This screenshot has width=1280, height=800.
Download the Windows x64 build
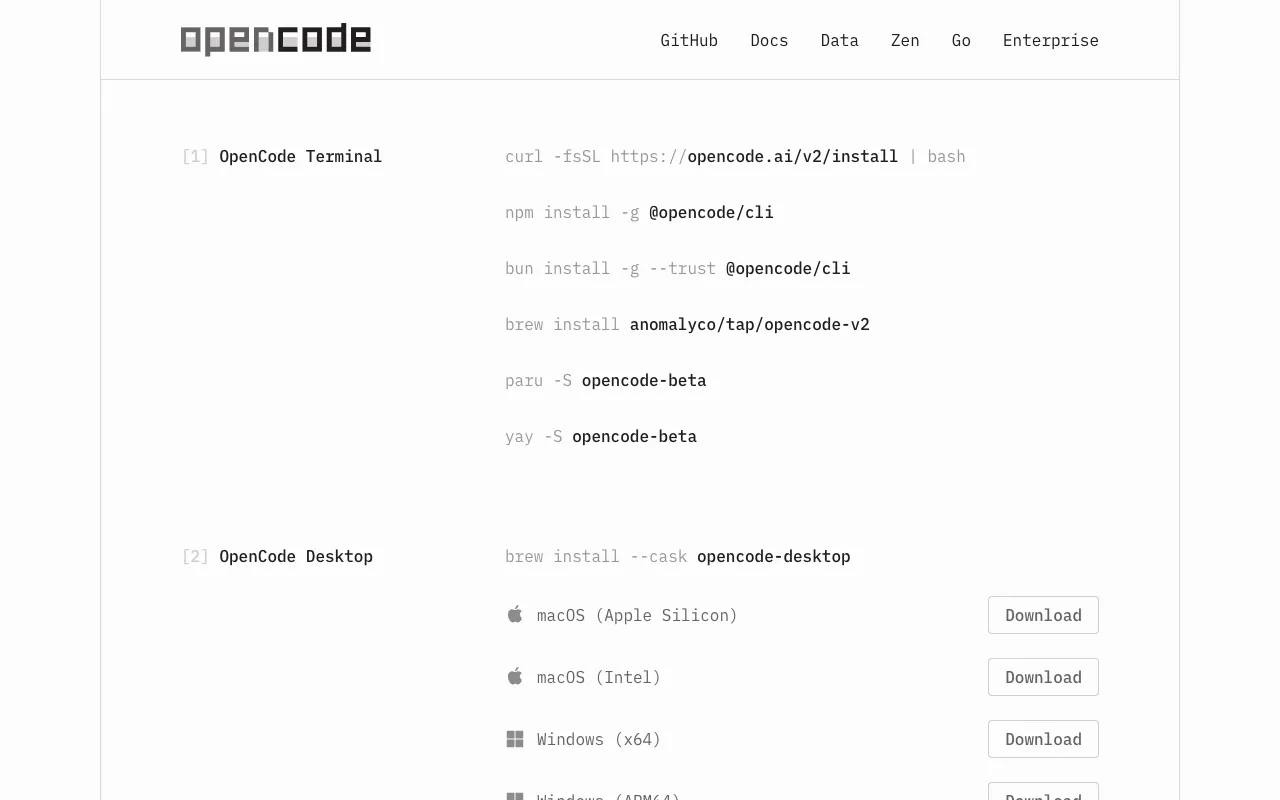click(x=1043, y=739)
